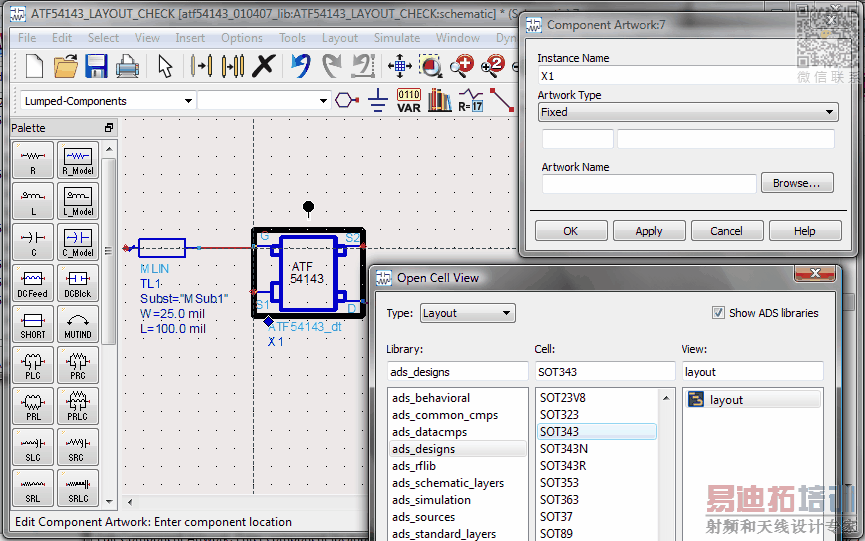Screen dimensions: 865x541
Task: Click the Undo arrow icon
Action: 300,67
